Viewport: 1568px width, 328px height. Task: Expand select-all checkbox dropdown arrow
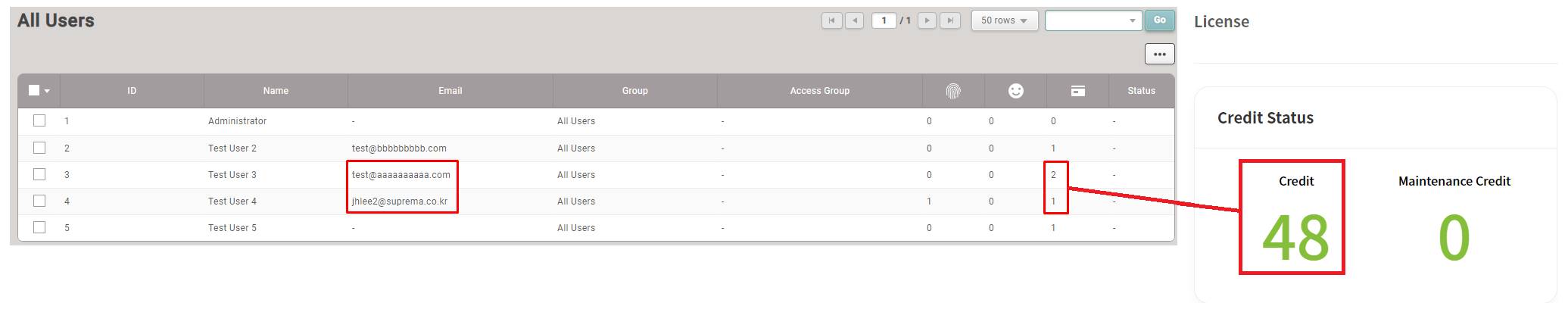47,91
